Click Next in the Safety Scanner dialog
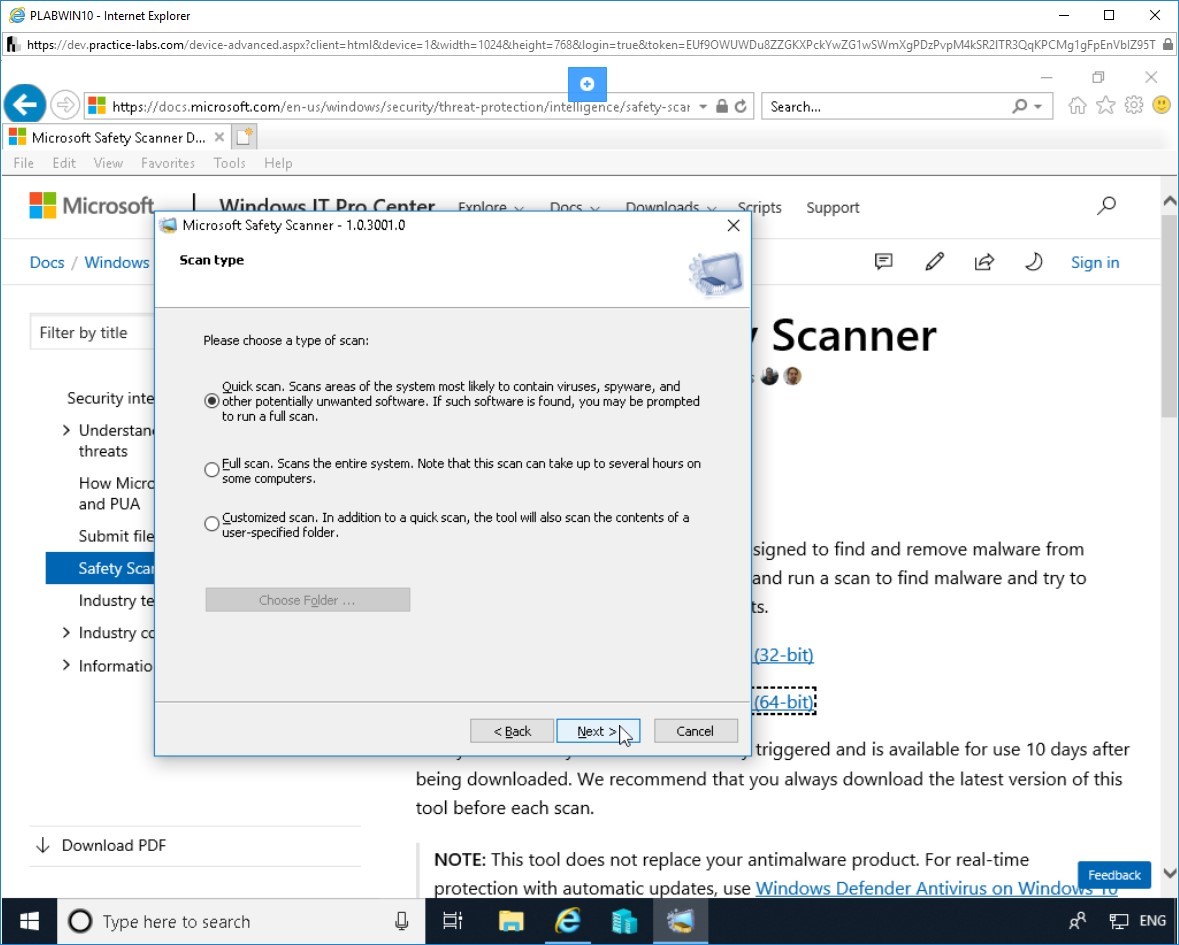The image size is (1179, 945). click(598, 731)
